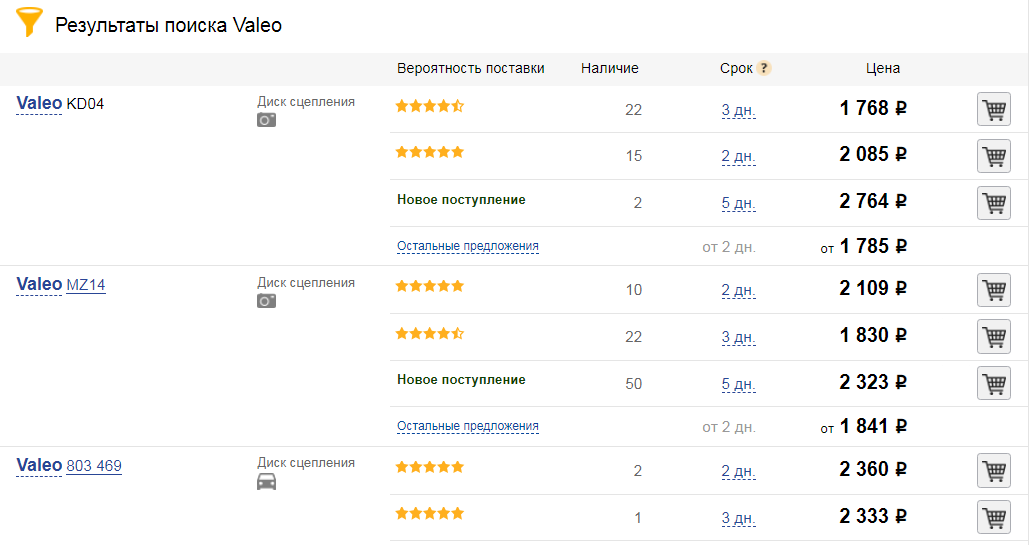Add the 2 085 ₽ offer to cart
Image resolution: width=1034 pixels, height=545 pixels.
point(993,156)
